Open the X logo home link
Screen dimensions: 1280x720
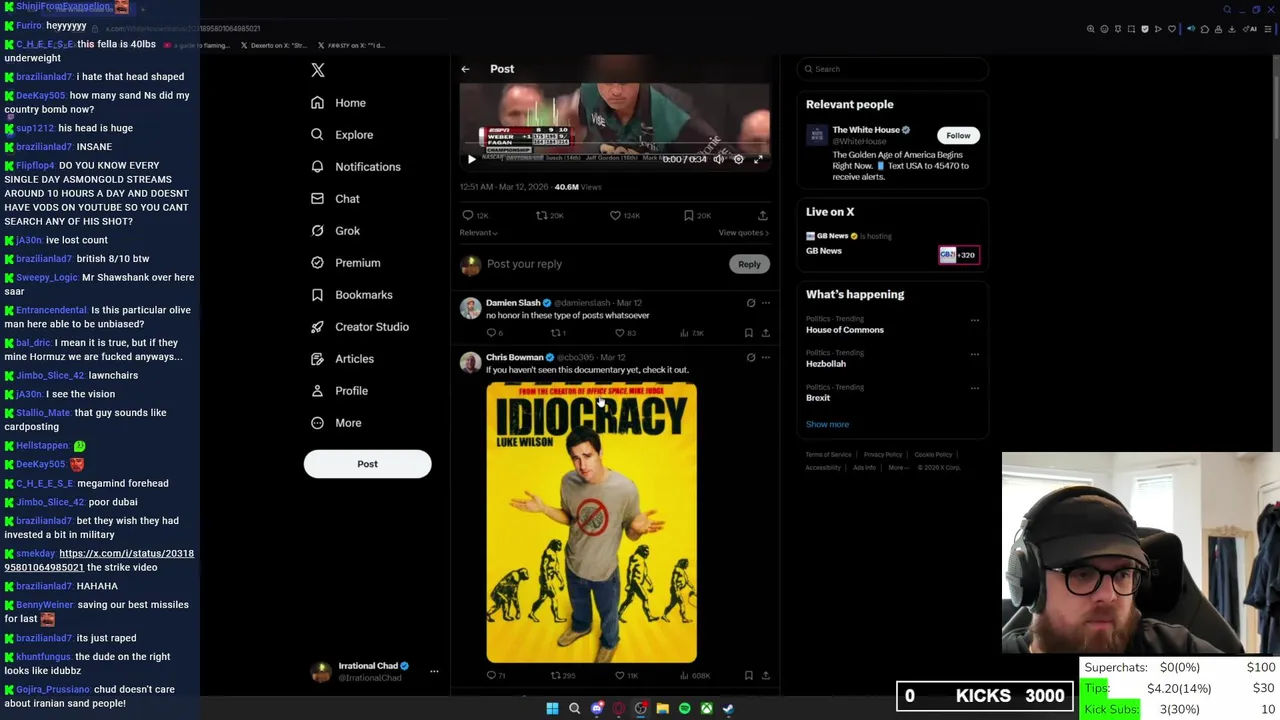(x=318, y=70)
